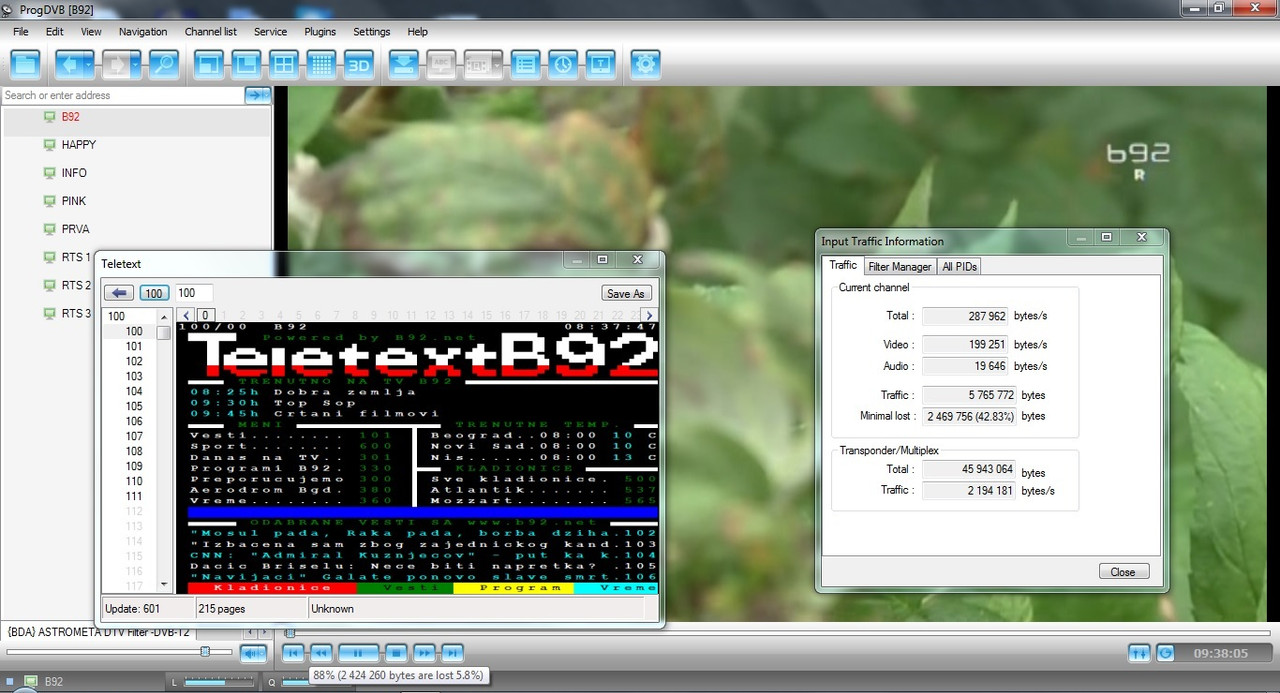The image size is (1280, 693).
Task: Select the fine grid mosaic icon
Action: (x=321, y=65)
